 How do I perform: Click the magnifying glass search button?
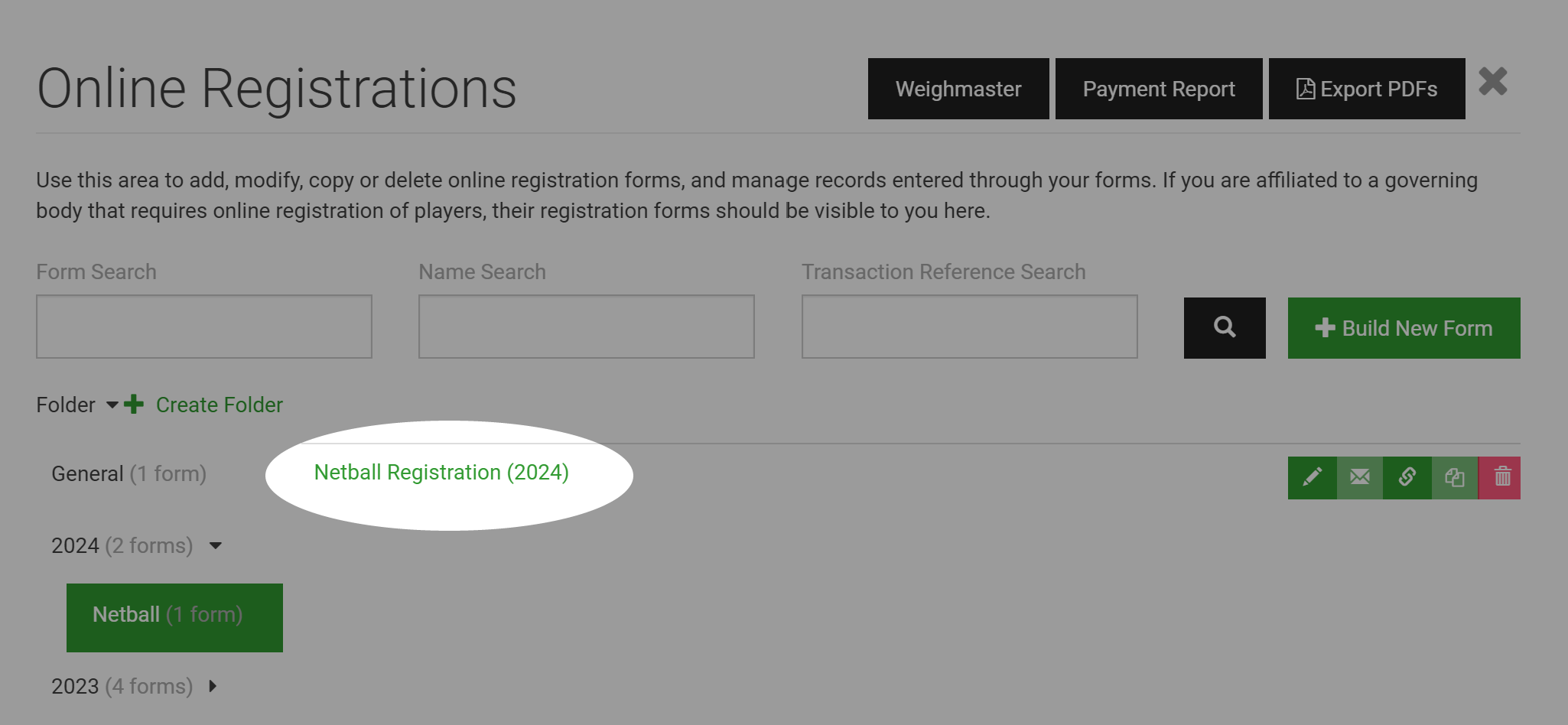[x=1225, y=328]
